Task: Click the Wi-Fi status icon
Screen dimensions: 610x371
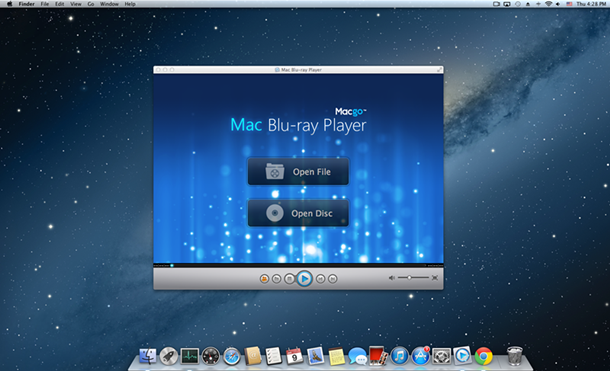Action: point(548,4)
